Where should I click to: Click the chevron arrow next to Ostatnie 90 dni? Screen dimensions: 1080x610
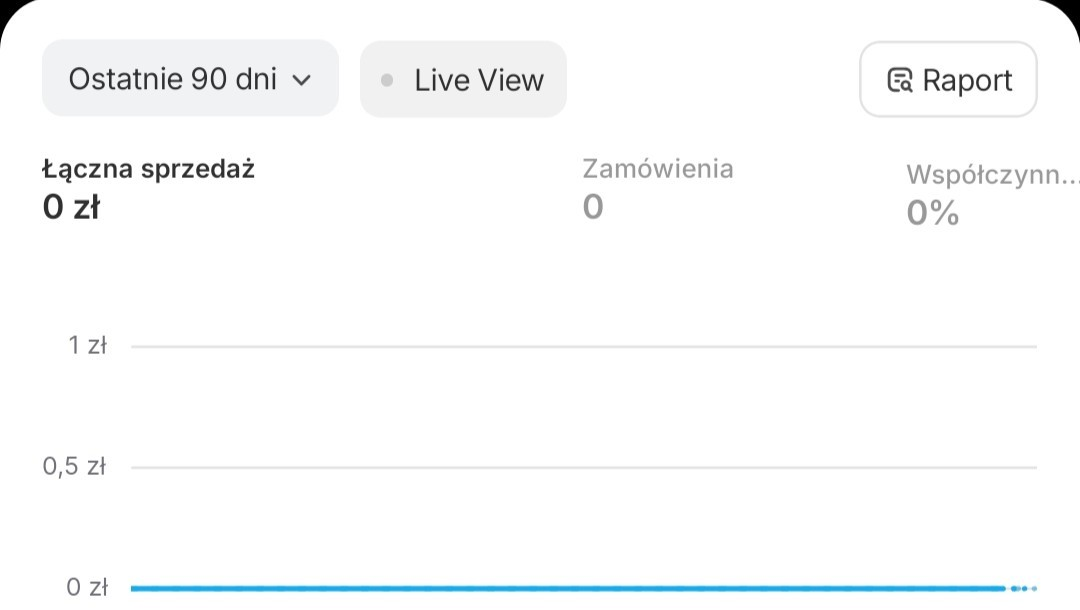point(302,81)
